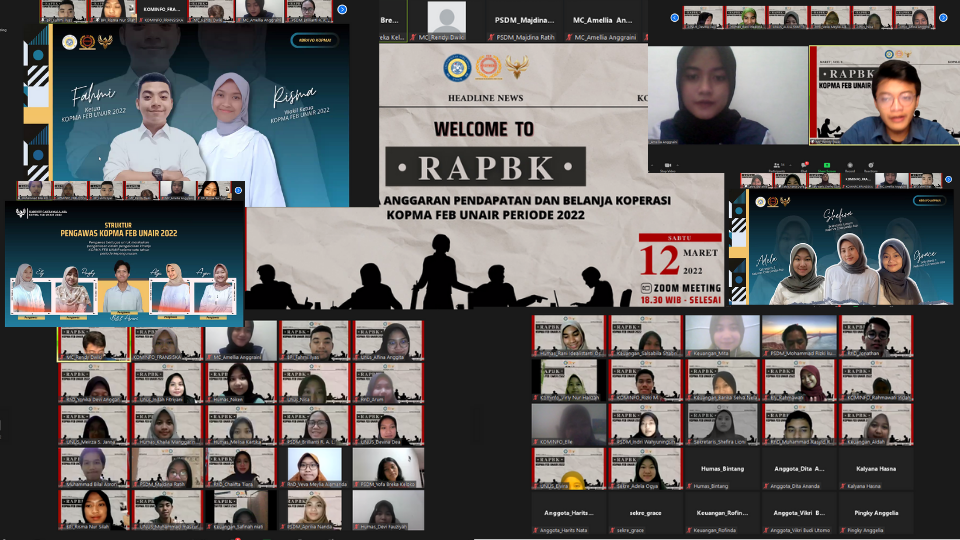Select green-hijab participant in top-right strip
This screenshot has height=540, width=960.
point(745,18)
